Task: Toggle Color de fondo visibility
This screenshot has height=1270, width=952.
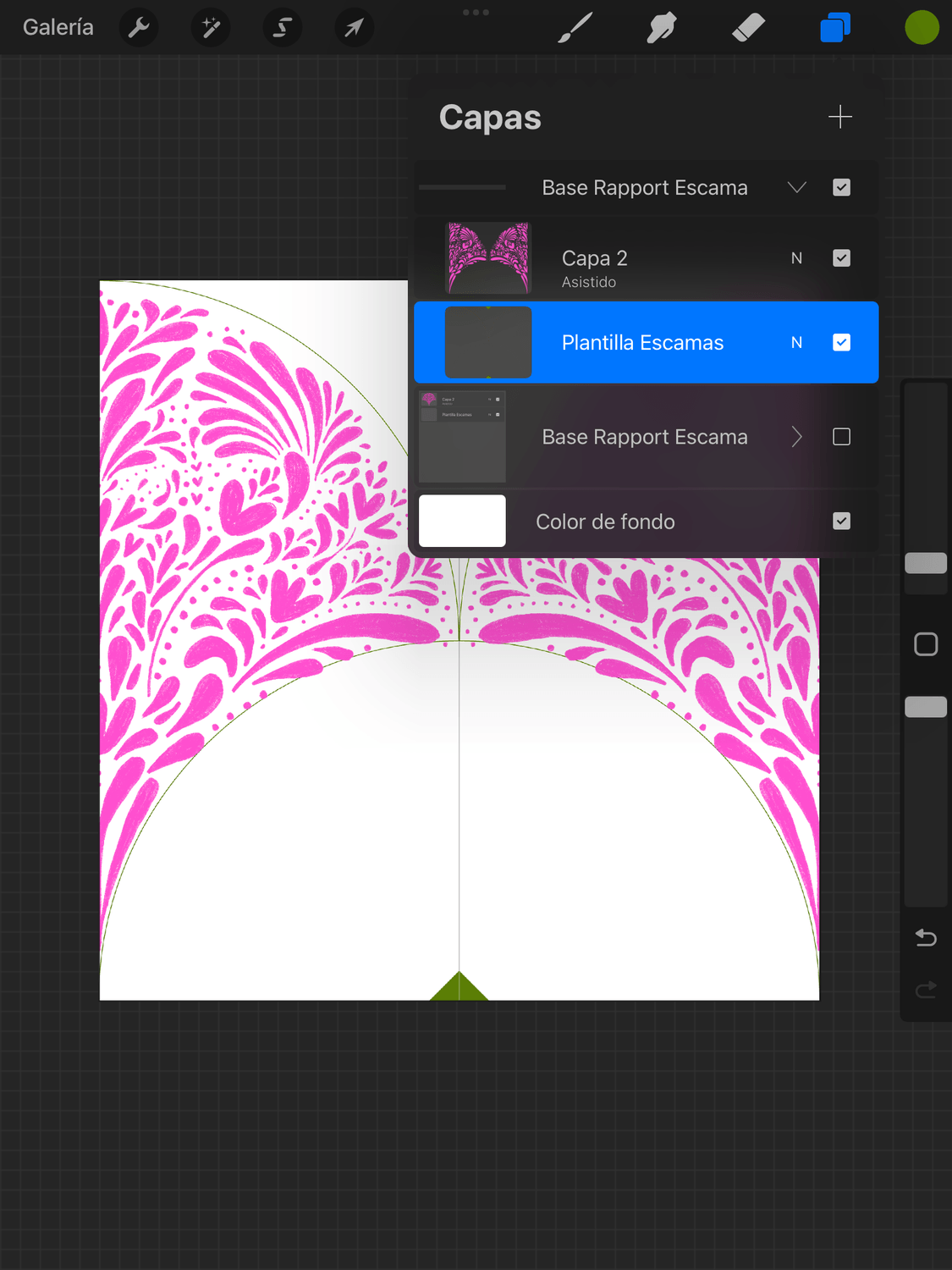Action: click(x=841, y=522)
